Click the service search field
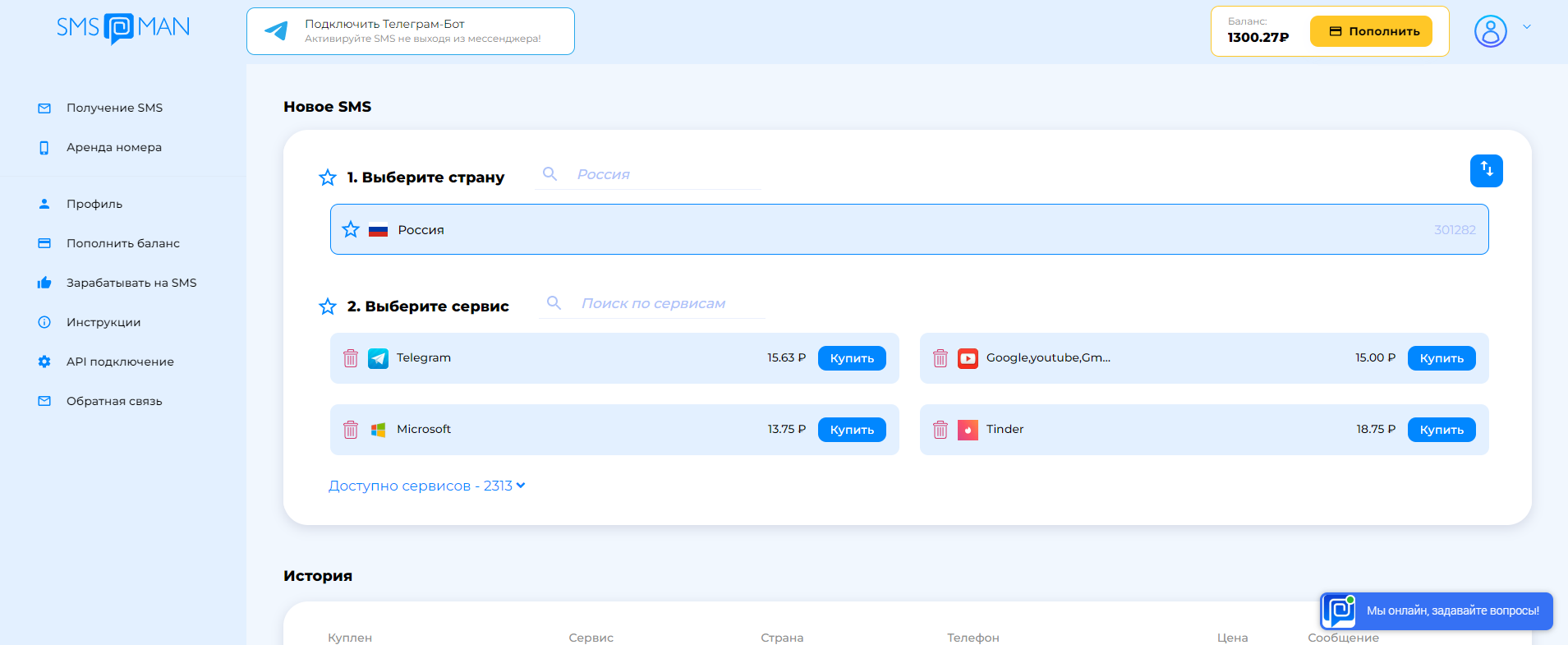1568x645 pixels. point(652,303)
